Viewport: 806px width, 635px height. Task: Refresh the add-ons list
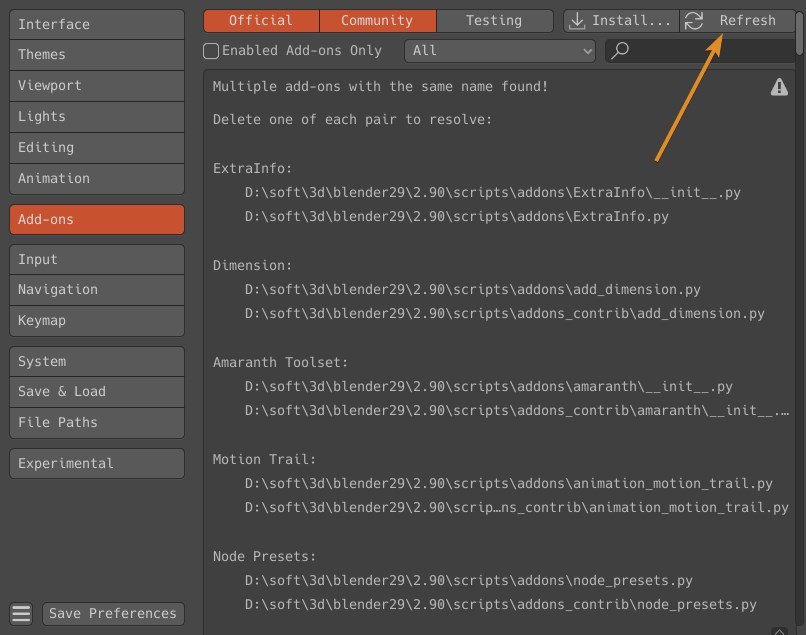736,20
